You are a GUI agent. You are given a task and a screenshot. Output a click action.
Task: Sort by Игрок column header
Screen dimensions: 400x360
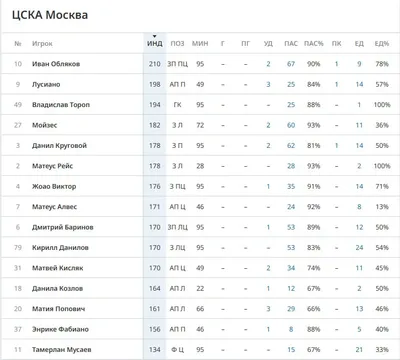[42, 44]
